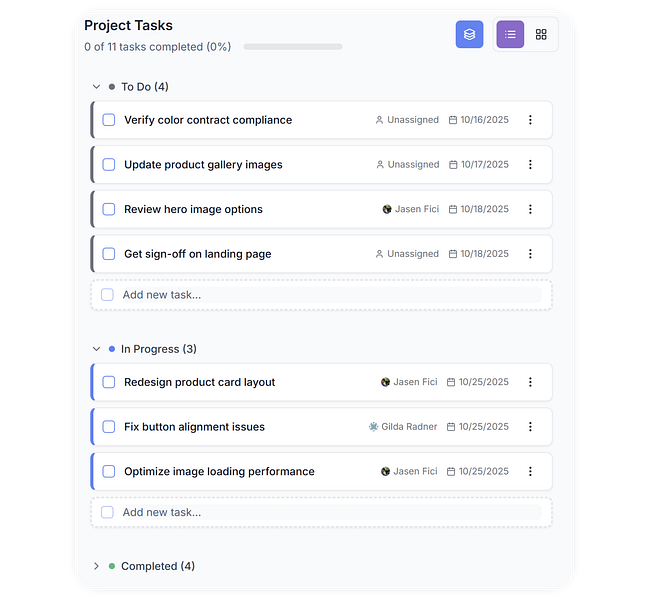
Task: Open three-dot menu for Update product gallery images
Action: [x=530, y=165]
